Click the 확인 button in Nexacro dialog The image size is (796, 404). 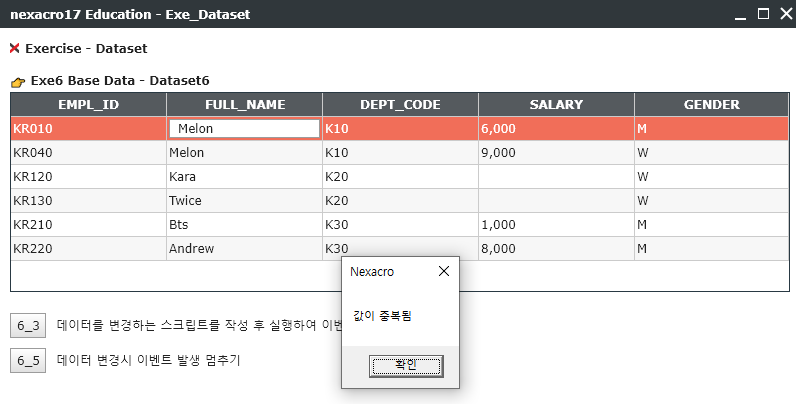[x=406, y=366]
